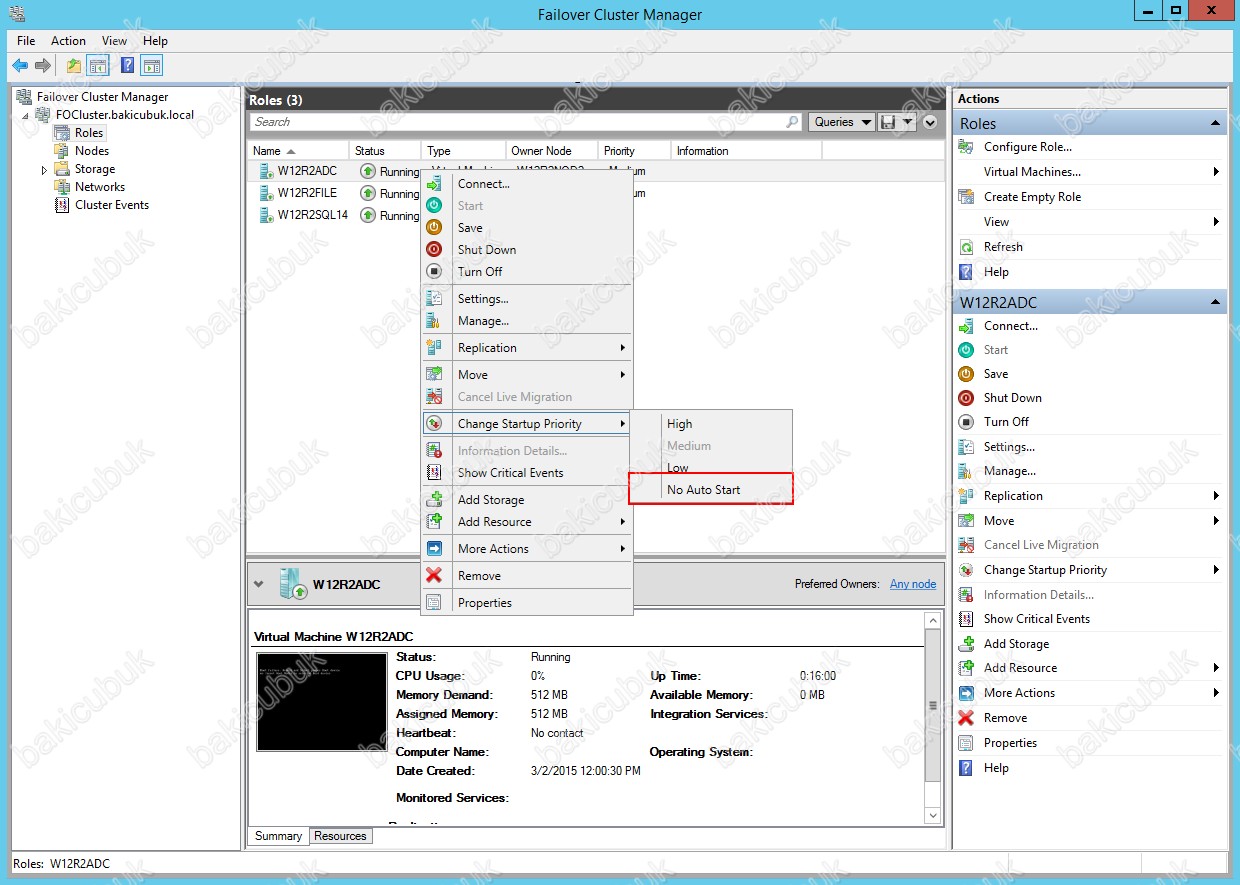Click the Shut Down icon in the context menu

434,250
